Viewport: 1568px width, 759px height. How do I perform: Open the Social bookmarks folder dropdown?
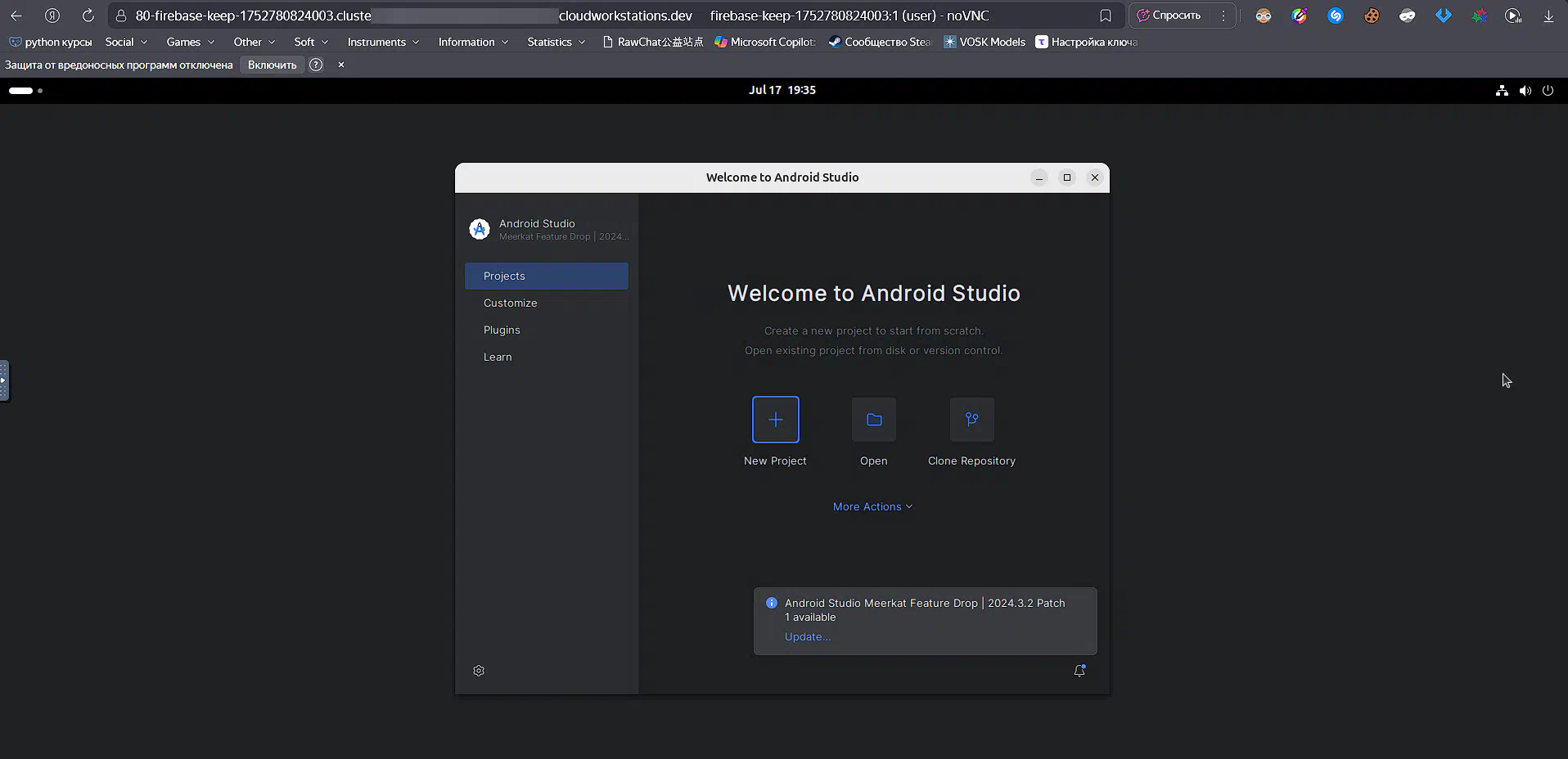126,42
